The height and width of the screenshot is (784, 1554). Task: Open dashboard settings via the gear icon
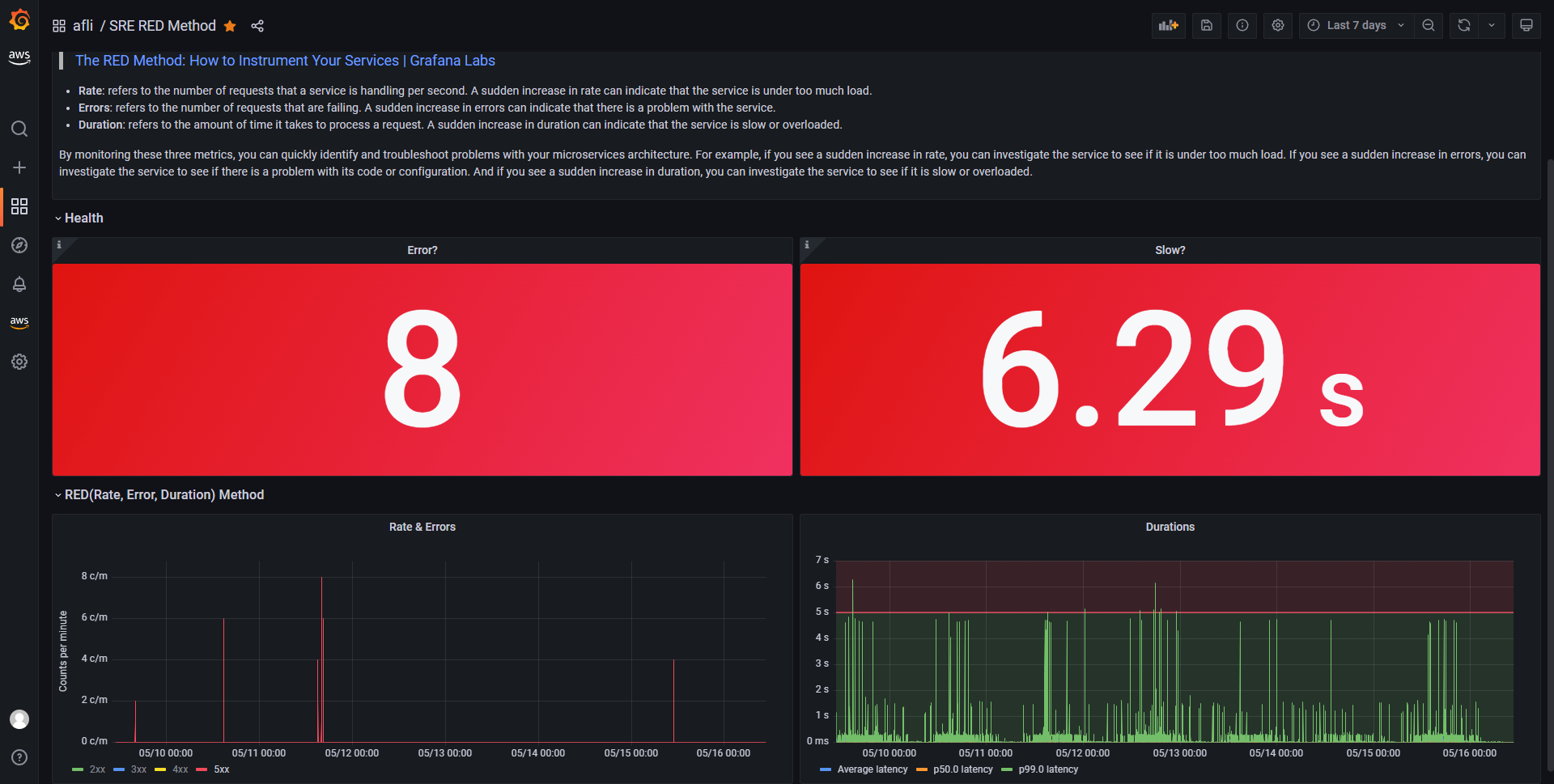[x=1277, y=25]
